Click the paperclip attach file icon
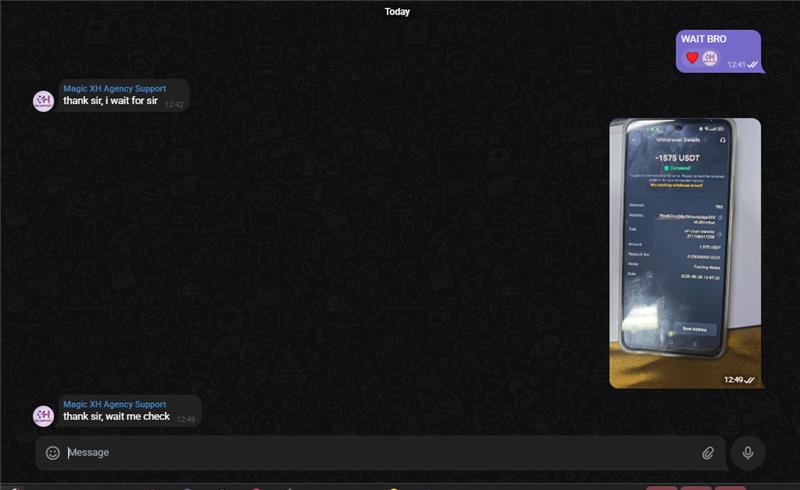The width and height of the screenshot is (800, 490). point(708,453)
